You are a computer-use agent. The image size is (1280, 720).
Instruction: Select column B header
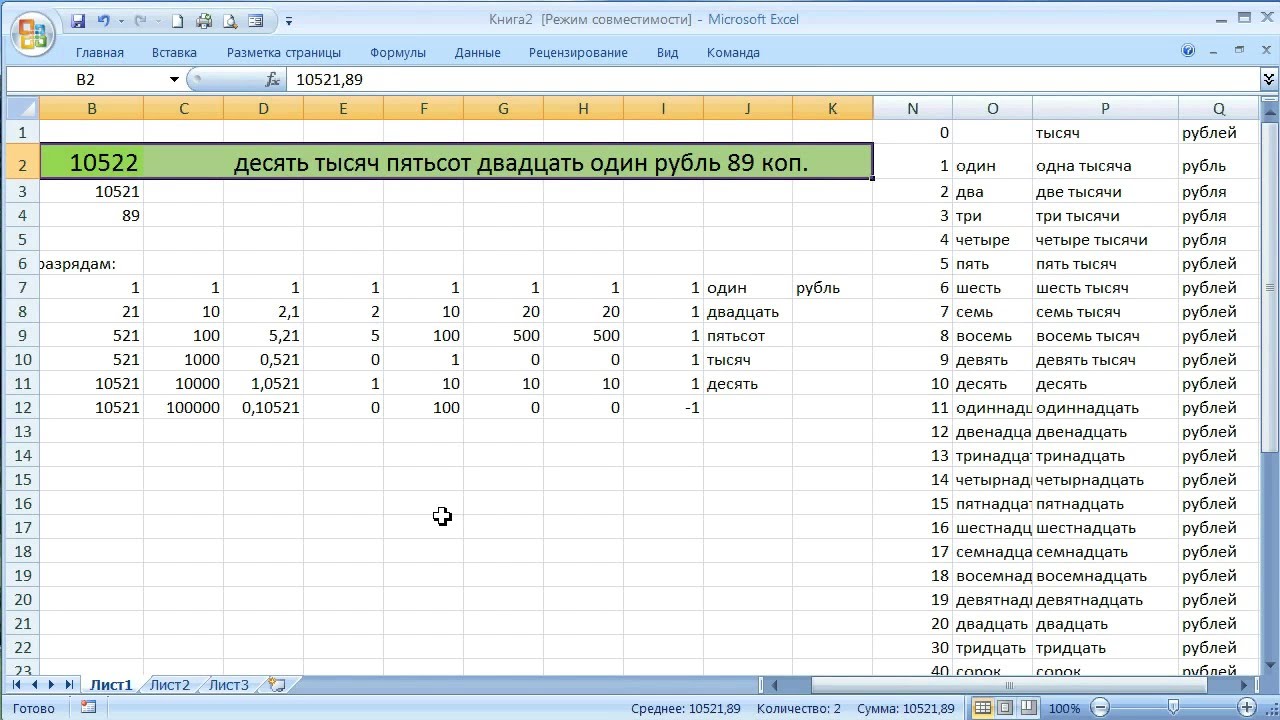pos(92,108)
